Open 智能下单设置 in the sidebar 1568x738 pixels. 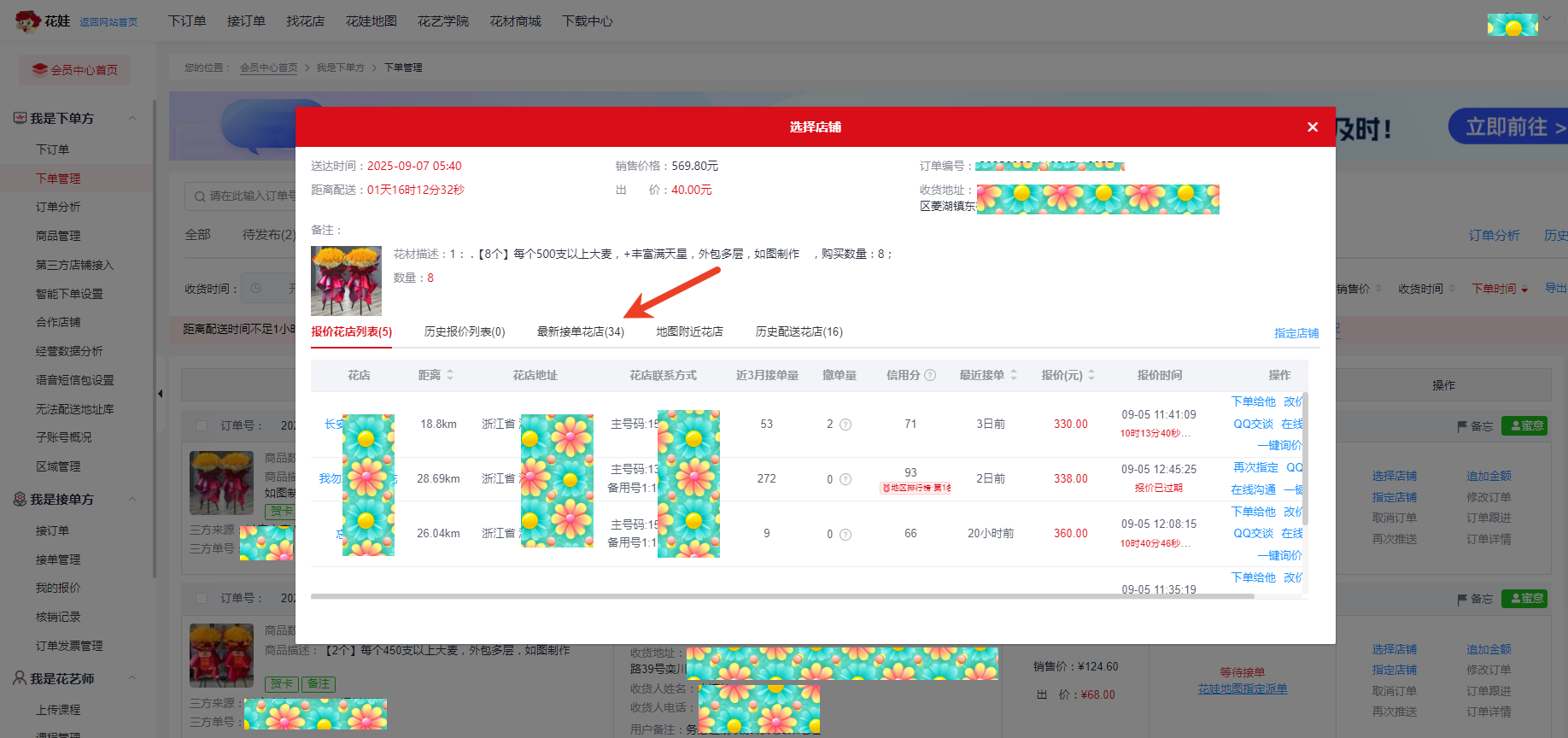click(x=69, y=294)
